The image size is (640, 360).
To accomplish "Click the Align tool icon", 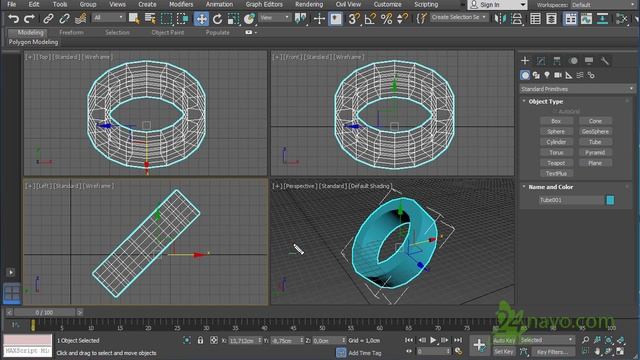I will click(516, 19).
